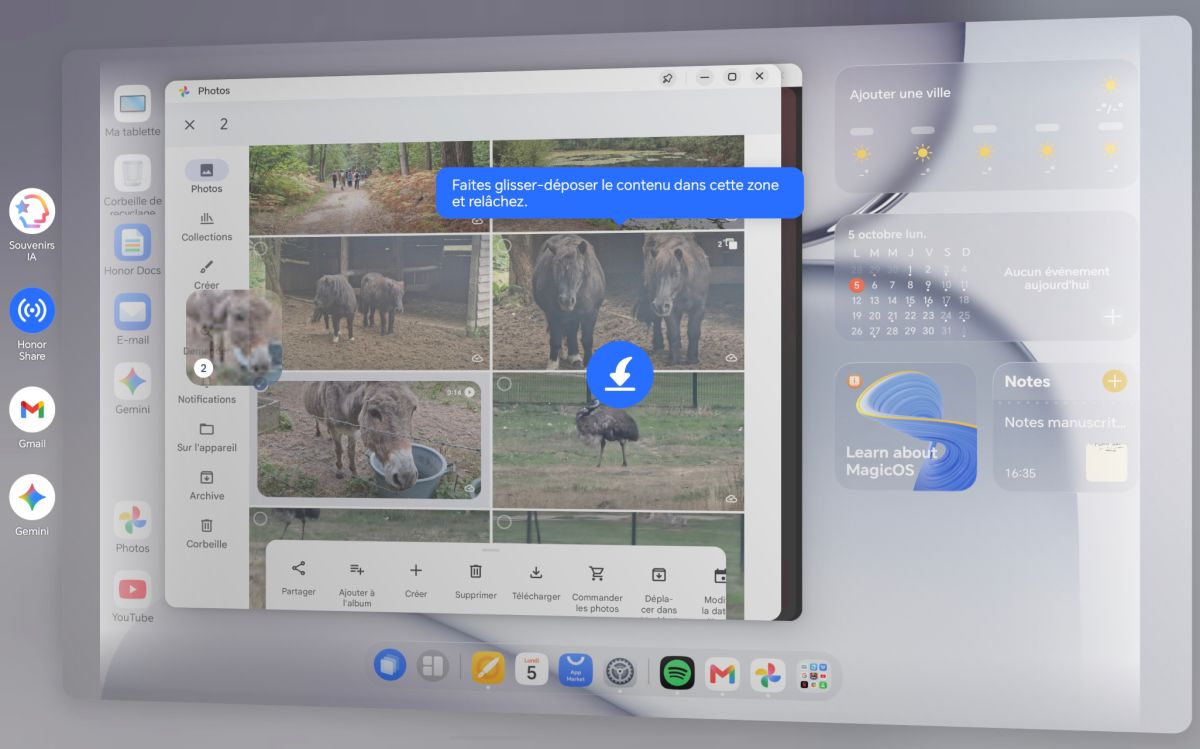Open the Learn about MagicOS card
1200x749 pixels.
click(906, 427)
